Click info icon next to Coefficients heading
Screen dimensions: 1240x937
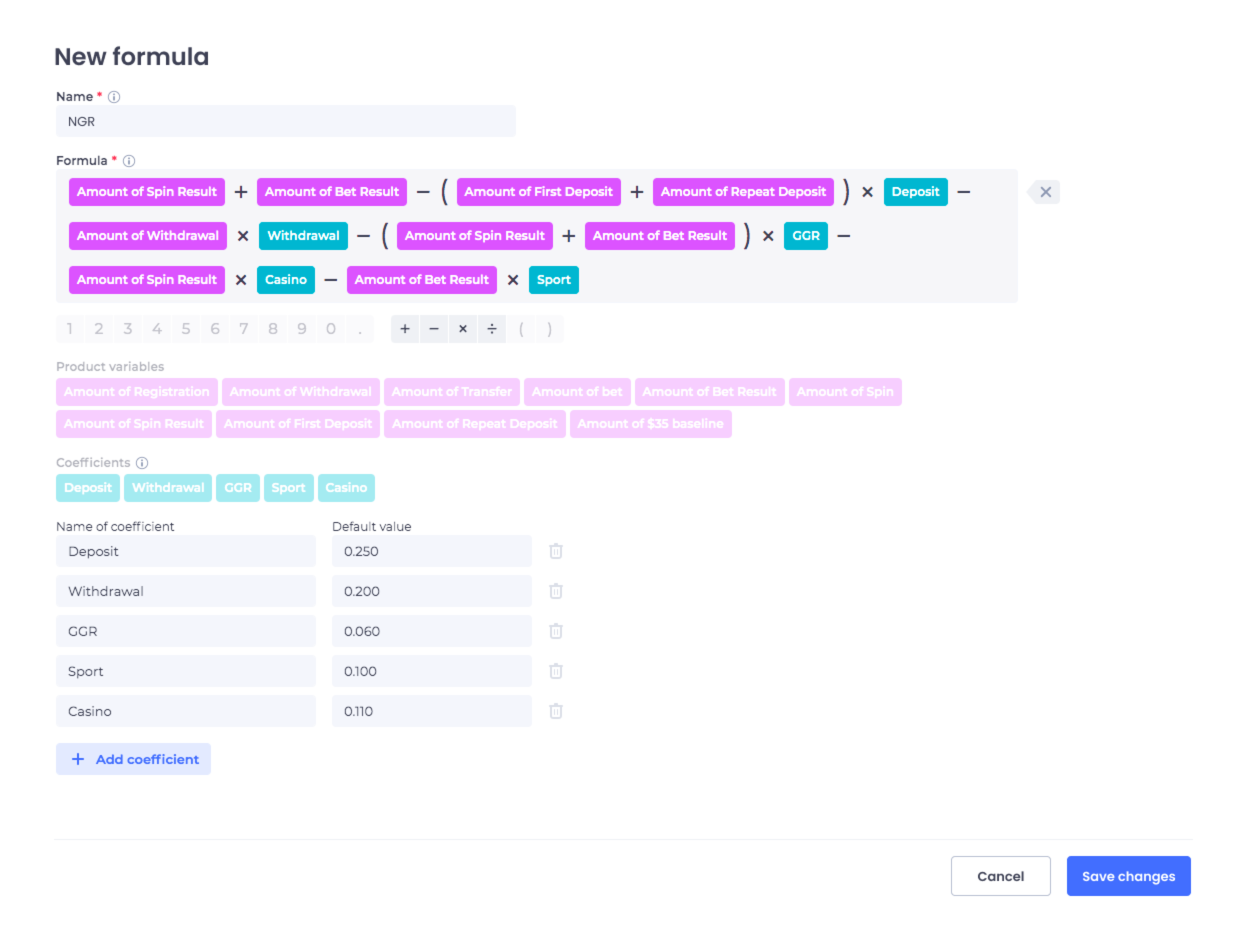(142, 463)
